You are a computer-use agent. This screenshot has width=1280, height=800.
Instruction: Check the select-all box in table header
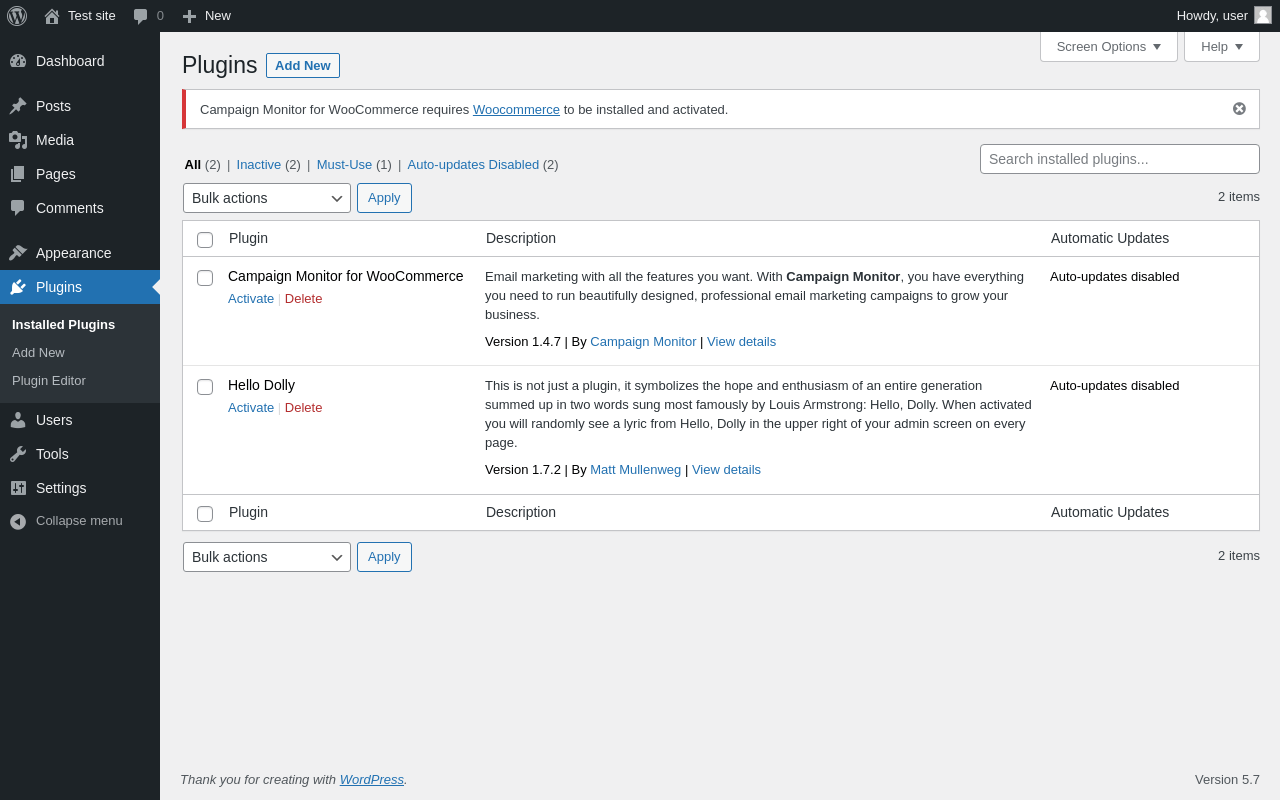click(x=205, y=240)
